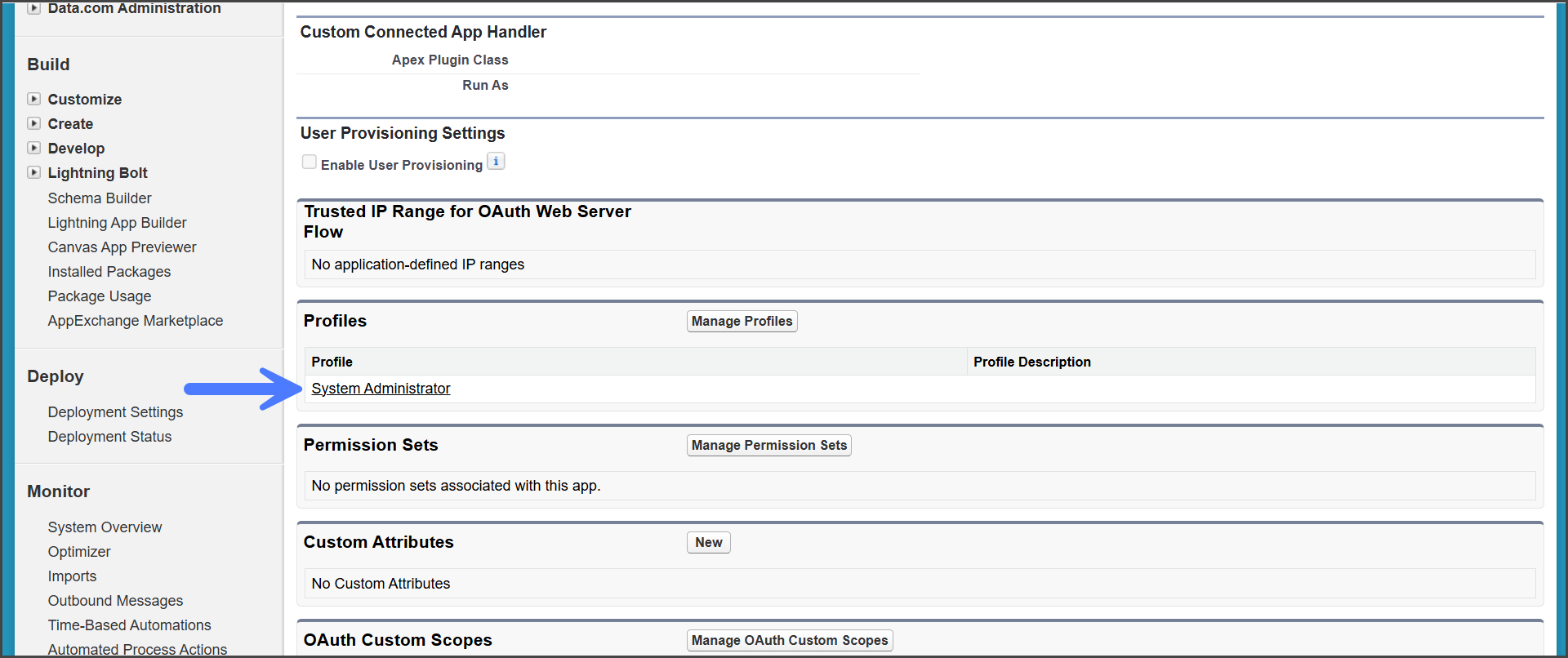This screenshot has height=658, width=1568.
Task: Click New next to Custom Attributes
Action: (x=708, y=543)
